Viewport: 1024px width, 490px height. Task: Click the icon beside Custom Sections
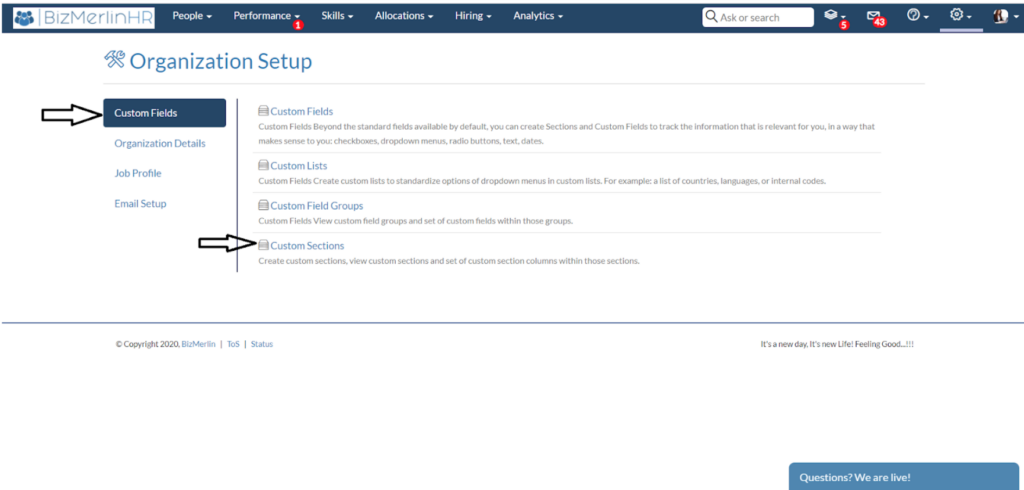[264, 246]
